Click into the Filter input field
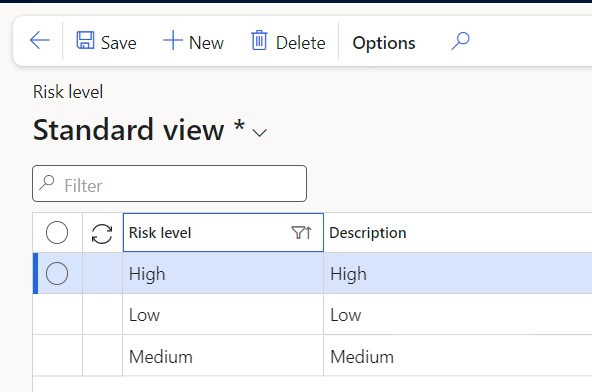Viewport: 592px width, 392px height. point(170,184)
